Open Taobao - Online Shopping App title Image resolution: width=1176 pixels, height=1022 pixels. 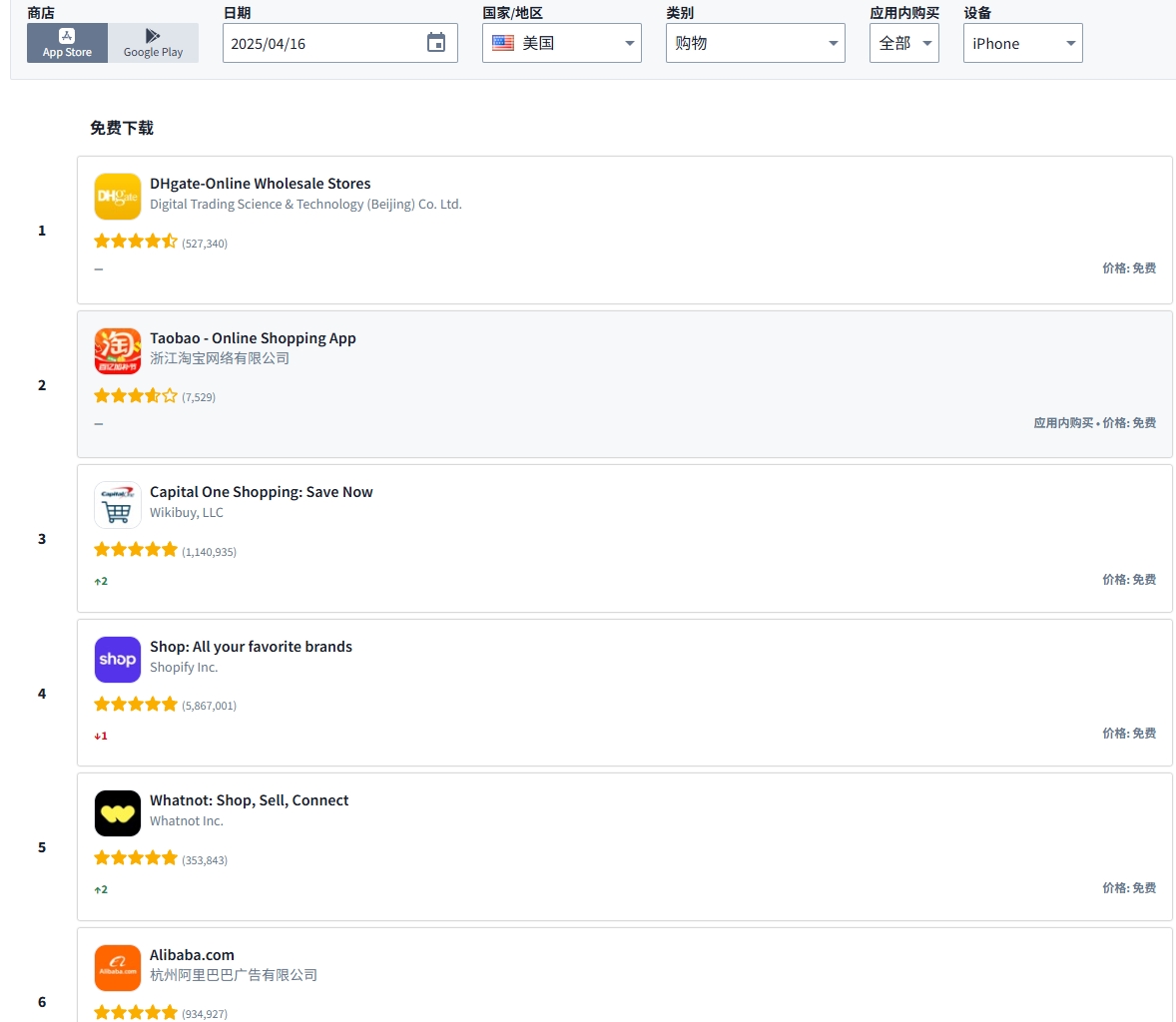[253, 338]
